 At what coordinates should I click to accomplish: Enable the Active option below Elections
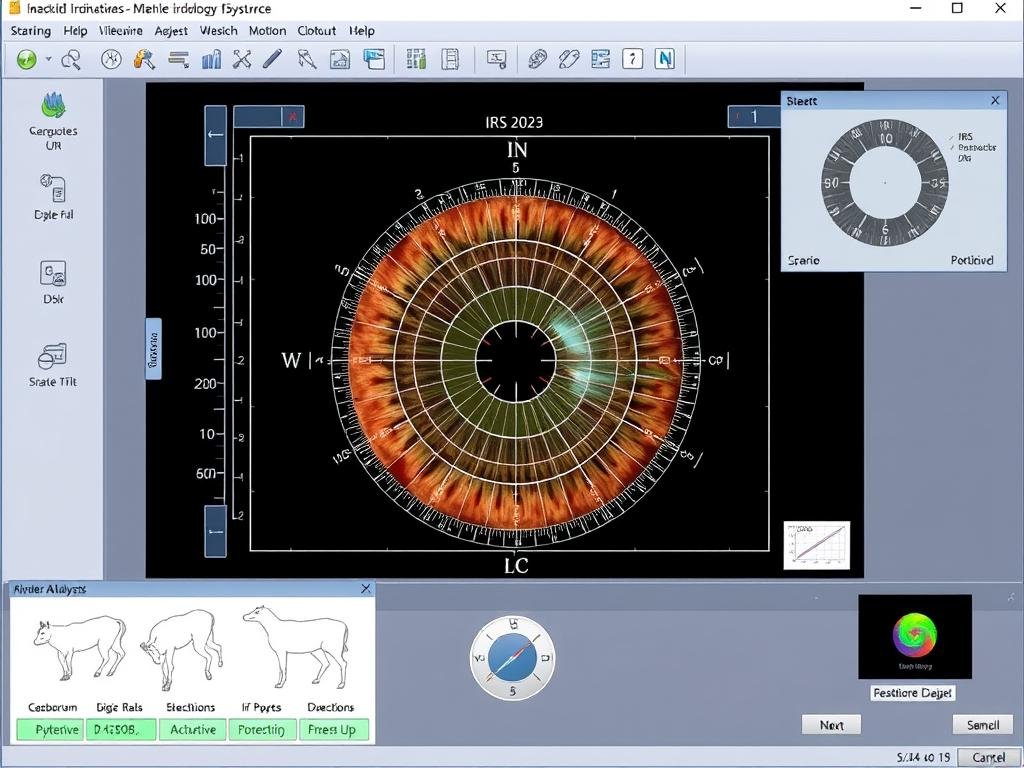[x=192, y=730]
